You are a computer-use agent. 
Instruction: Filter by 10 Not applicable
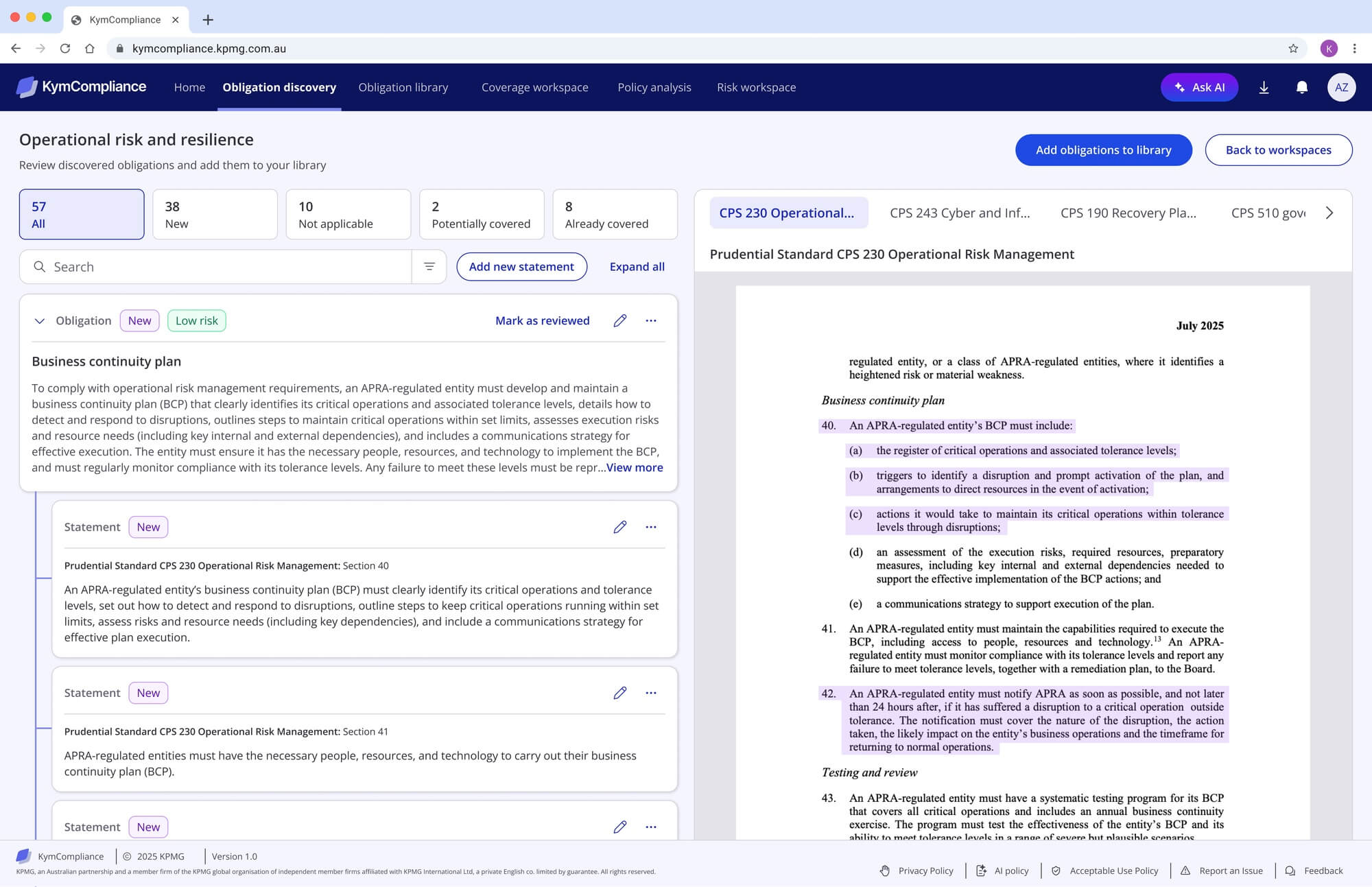coord(348,214)
